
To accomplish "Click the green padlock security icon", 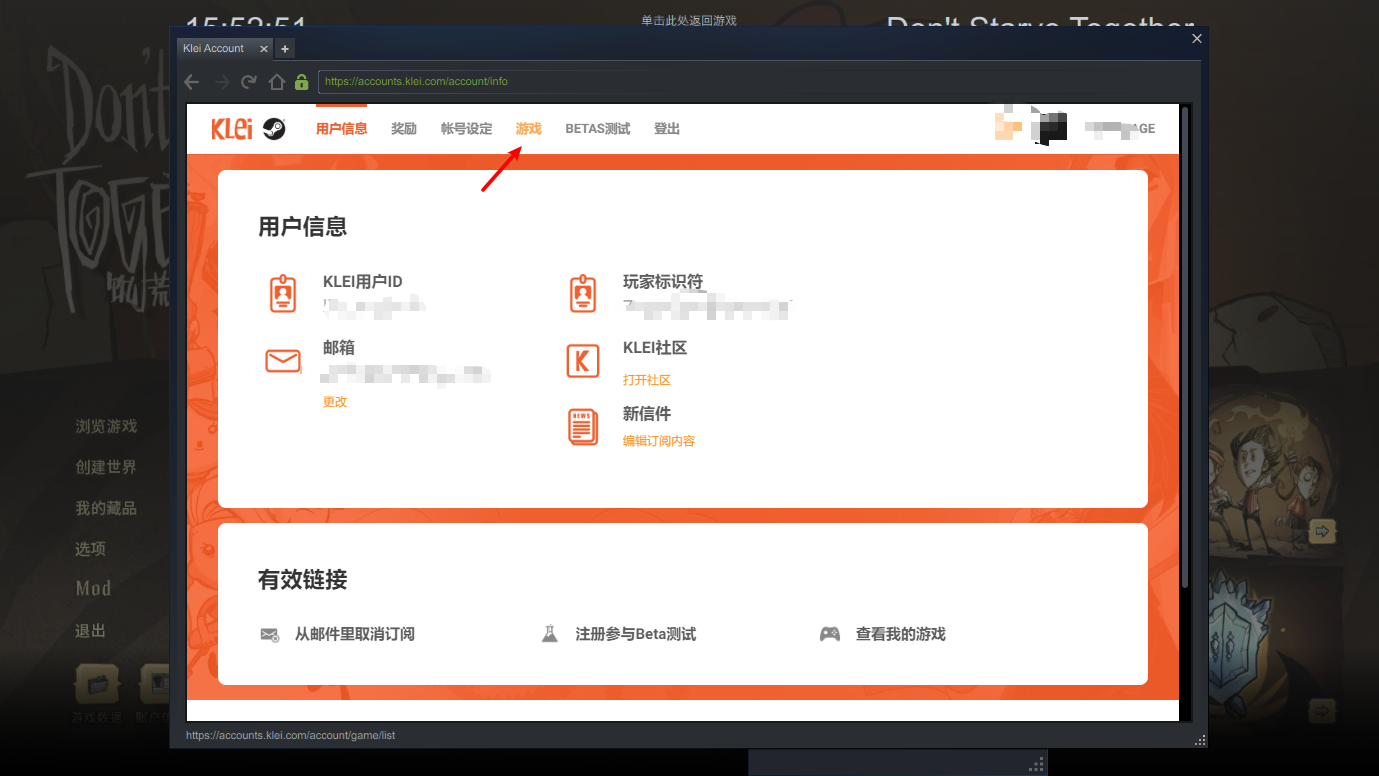I will coord(301,82).
